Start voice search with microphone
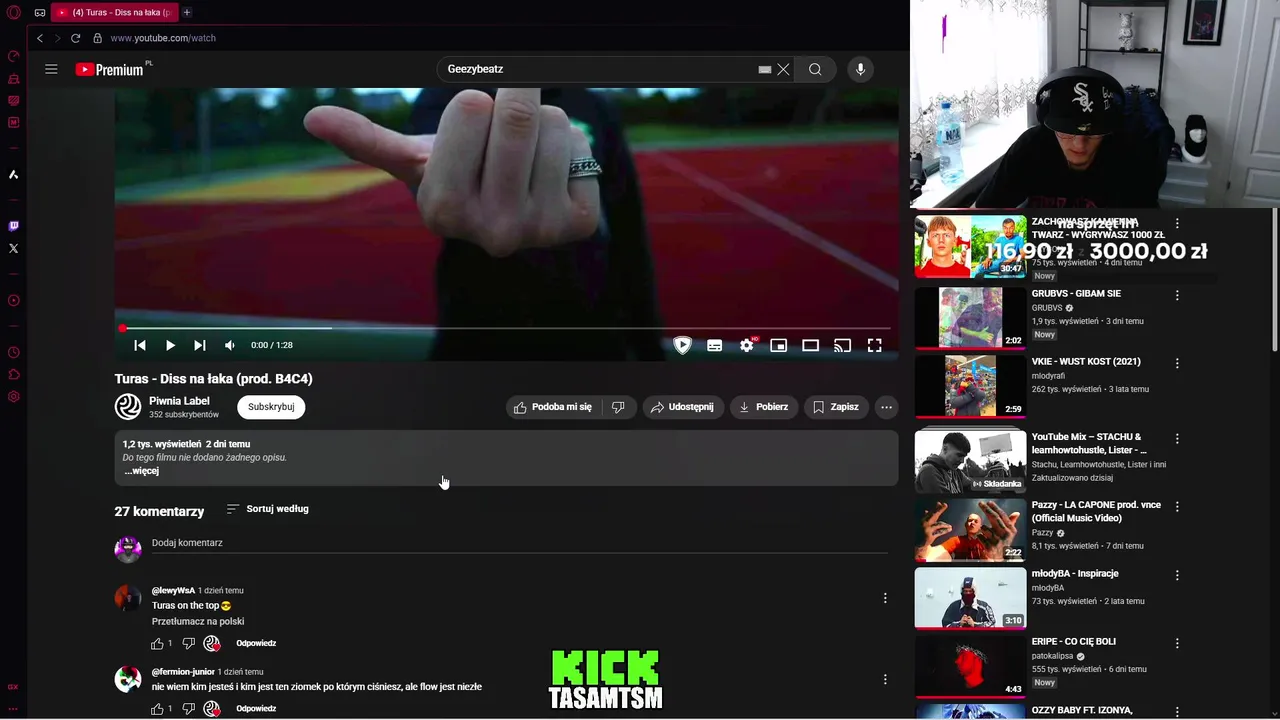Image resolution: width=1280 pixels, height=720 pixels. (860, 69)
